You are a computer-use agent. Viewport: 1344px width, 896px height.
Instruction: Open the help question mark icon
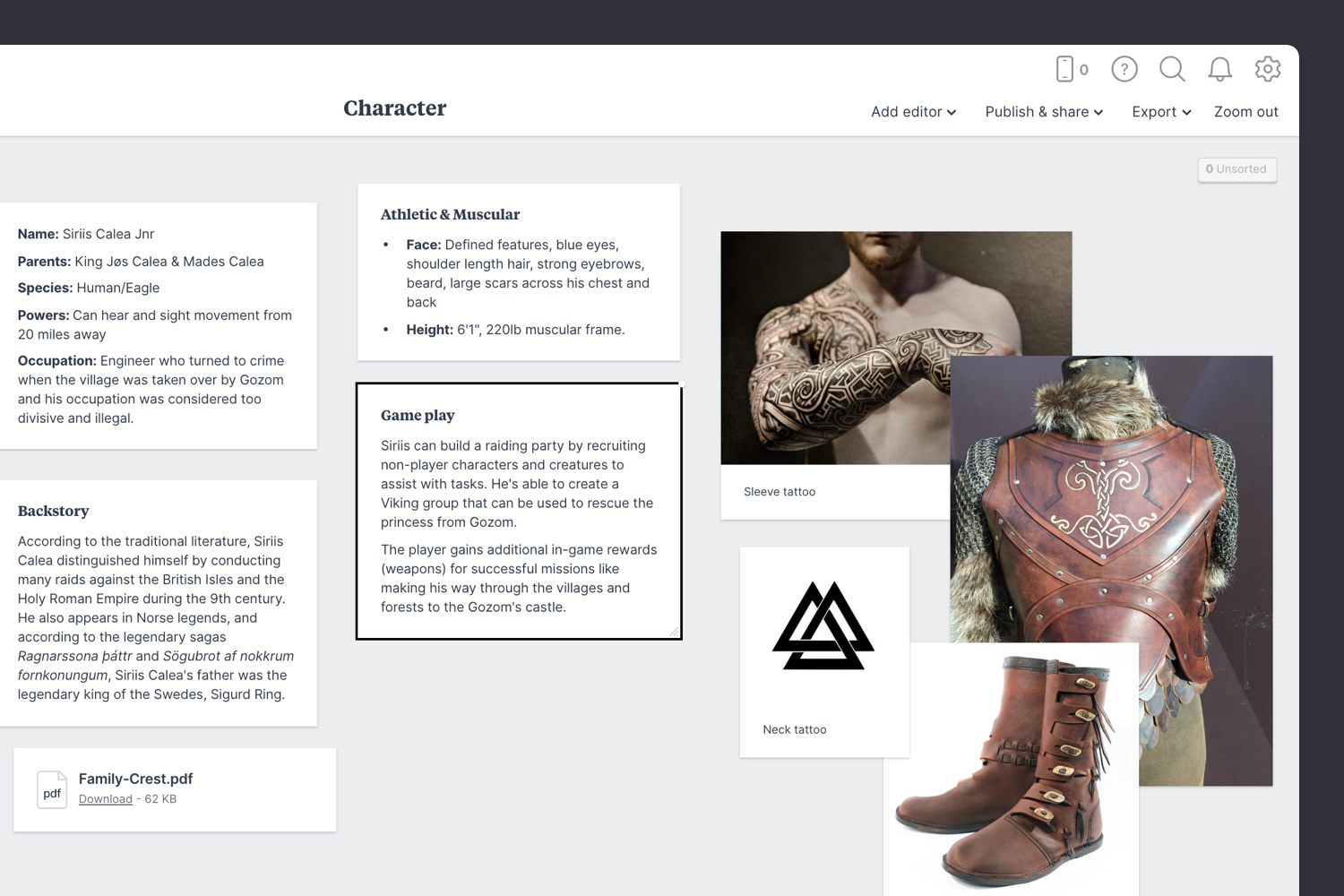(x=1124, y=69)
